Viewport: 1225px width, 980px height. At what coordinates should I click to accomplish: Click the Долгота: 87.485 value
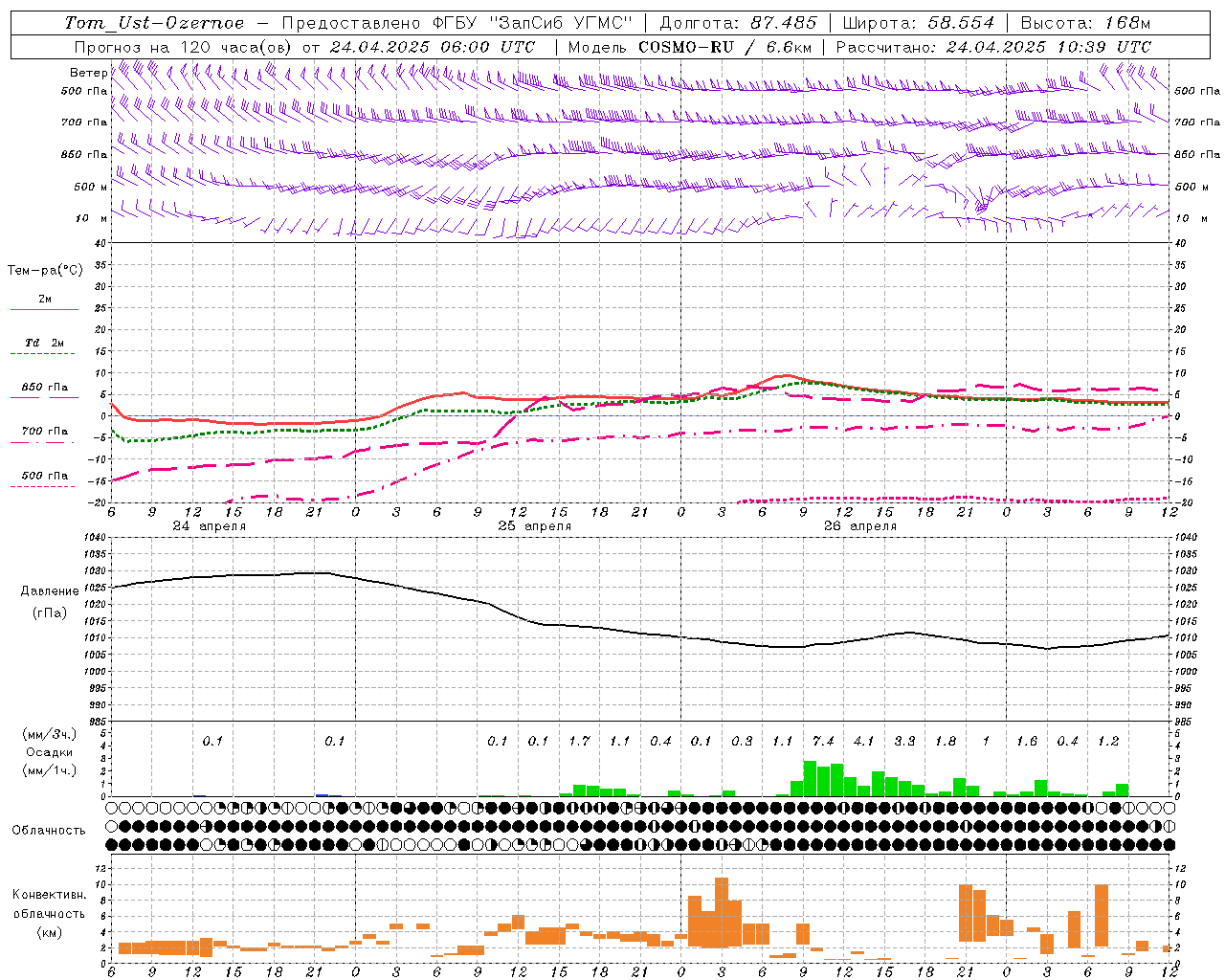click(x=738, y=23)
